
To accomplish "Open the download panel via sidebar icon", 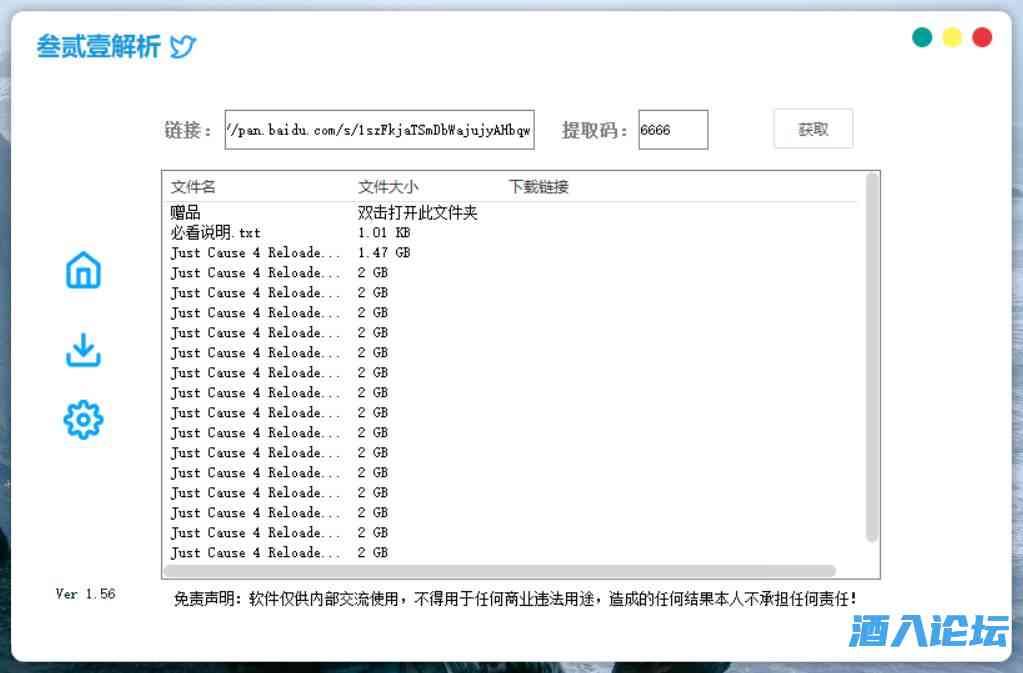I will tap(82, 351).
